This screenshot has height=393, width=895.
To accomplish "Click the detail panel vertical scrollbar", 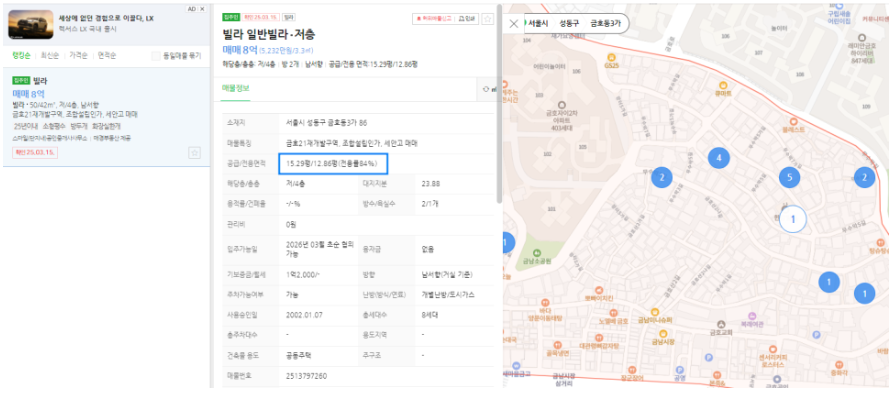I will coord(499,103).
